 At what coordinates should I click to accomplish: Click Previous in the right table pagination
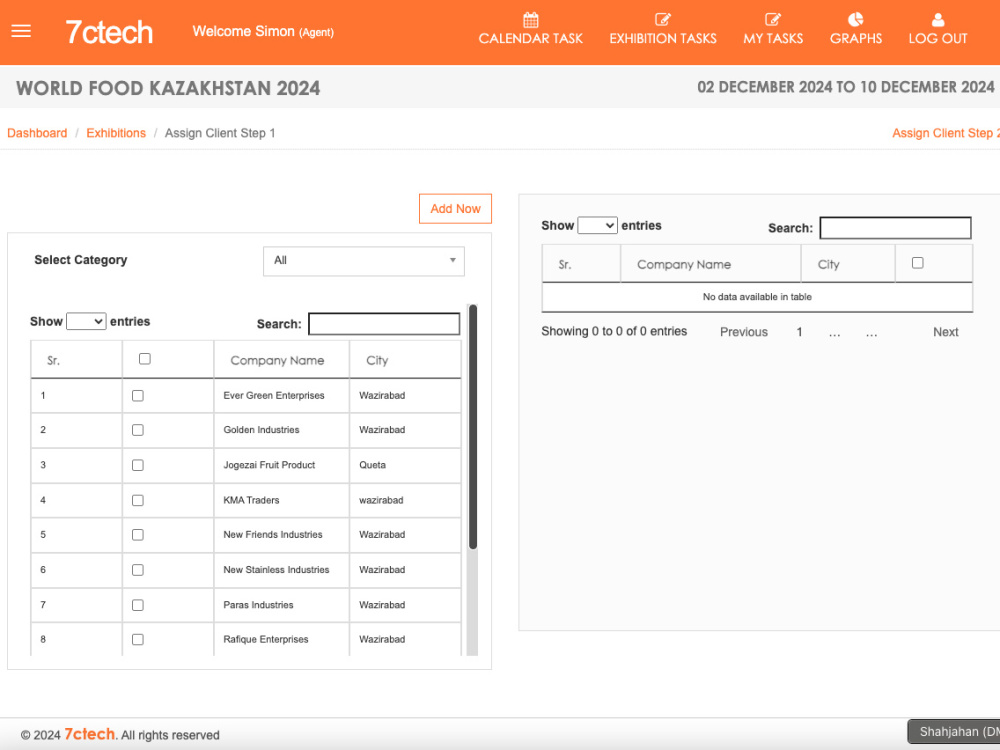point(744,332)
